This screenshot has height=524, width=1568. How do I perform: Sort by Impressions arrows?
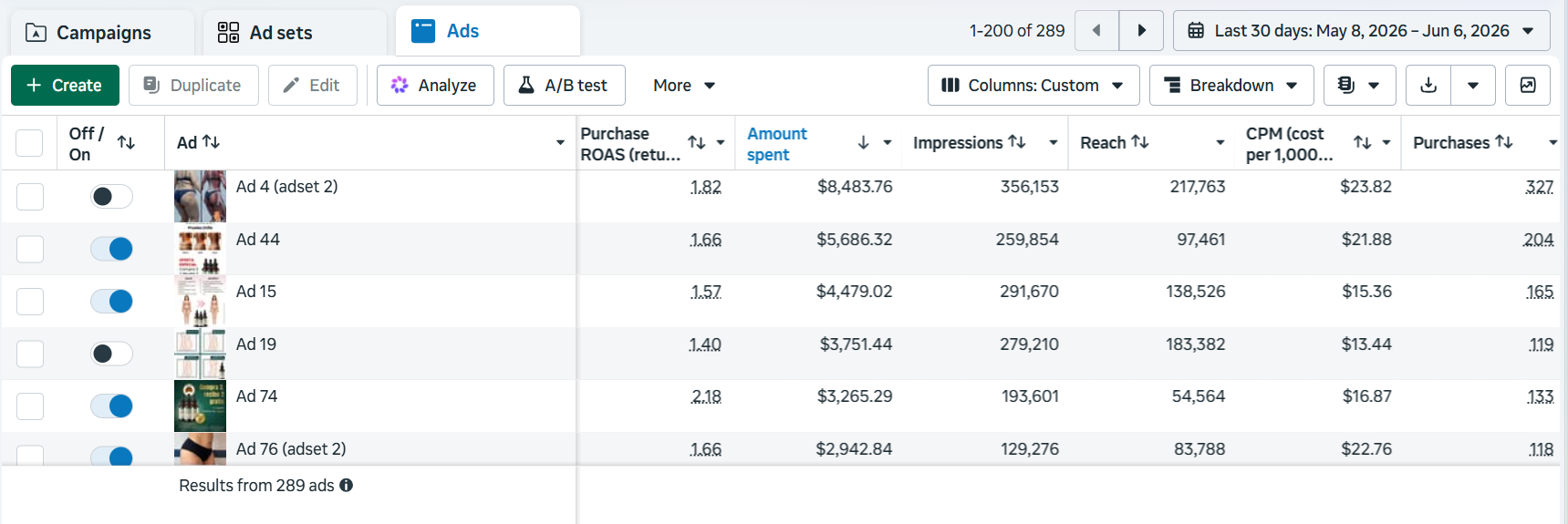coord(1017,142)
